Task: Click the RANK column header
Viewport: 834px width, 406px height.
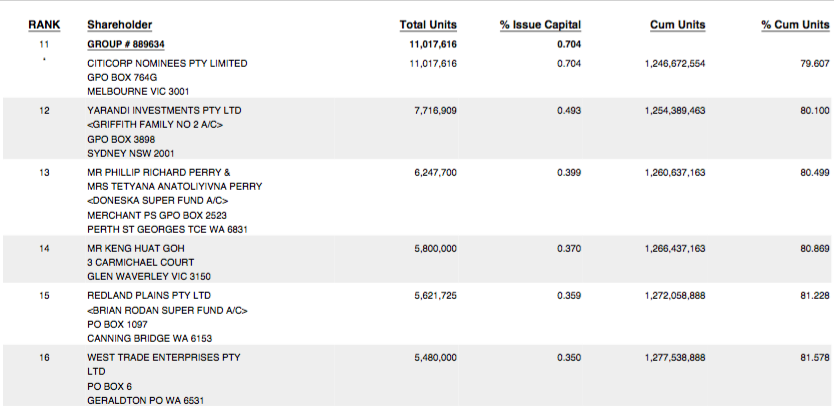Action: (44, 24)
